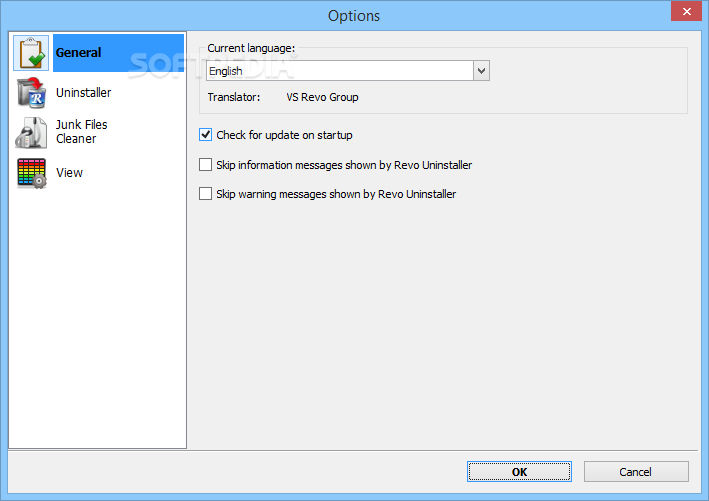Screen dimensions: 709x501
Task: Open the Uninstaller options category
Action: [83, 93]
